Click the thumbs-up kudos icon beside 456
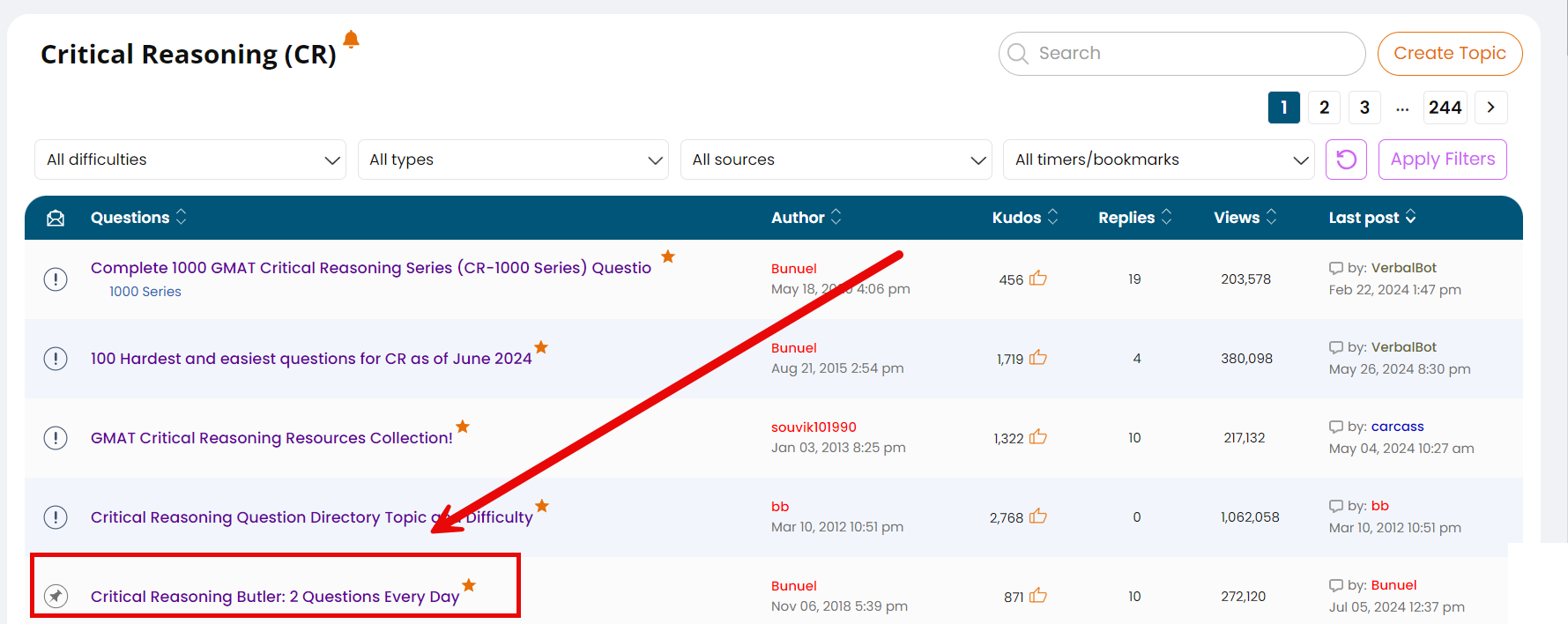1568x624 pixels. [x=1038, y=279]
